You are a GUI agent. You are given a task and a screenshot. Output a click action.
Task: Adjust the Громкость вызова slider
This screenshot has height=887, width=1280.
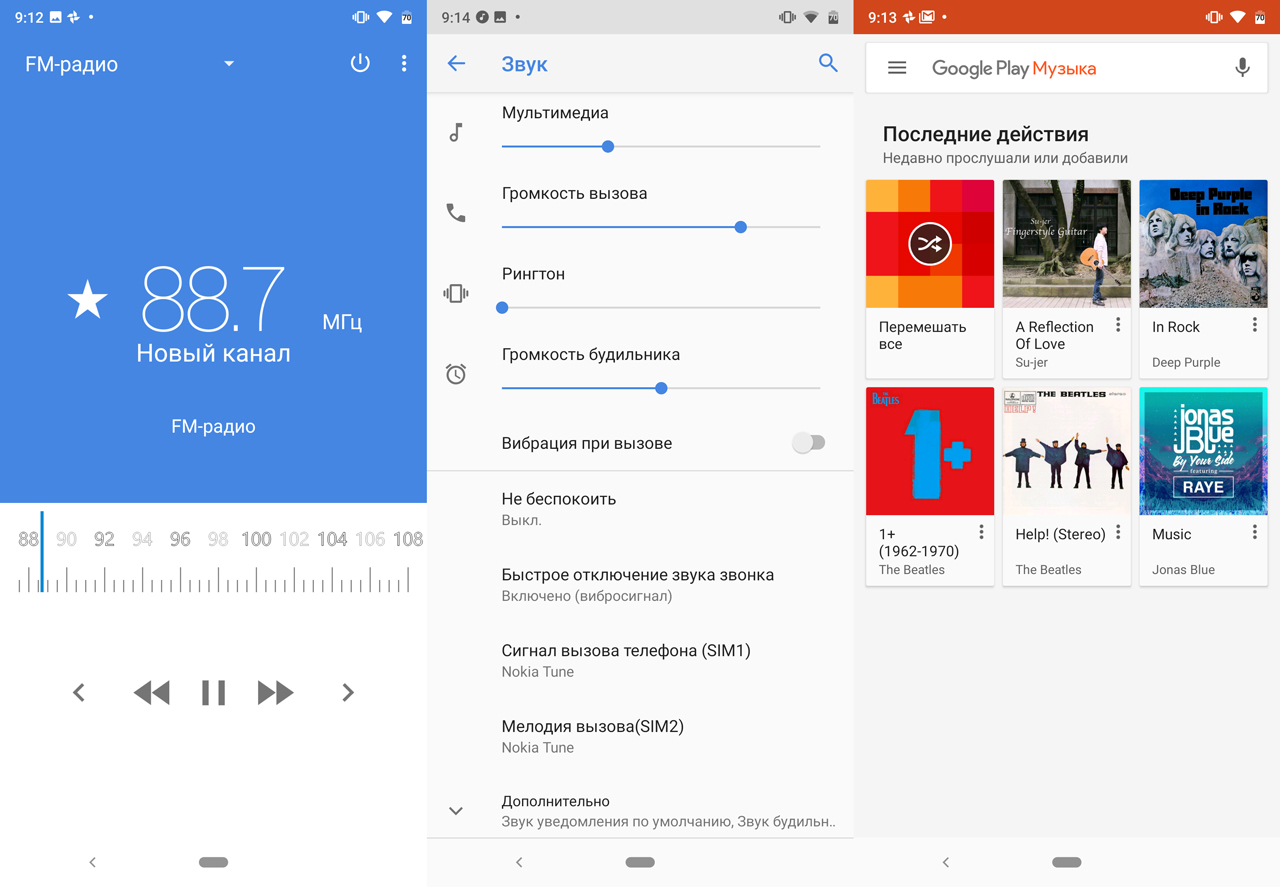(x=661, y=227)
